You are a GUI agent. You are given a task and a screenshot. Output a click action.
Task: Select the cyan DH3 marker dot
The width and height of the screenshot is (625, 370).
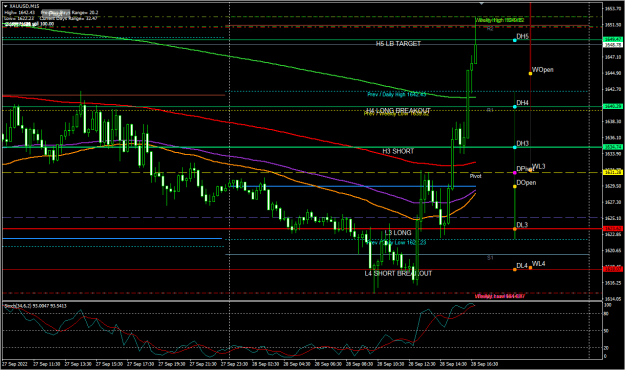click(515, 148)
